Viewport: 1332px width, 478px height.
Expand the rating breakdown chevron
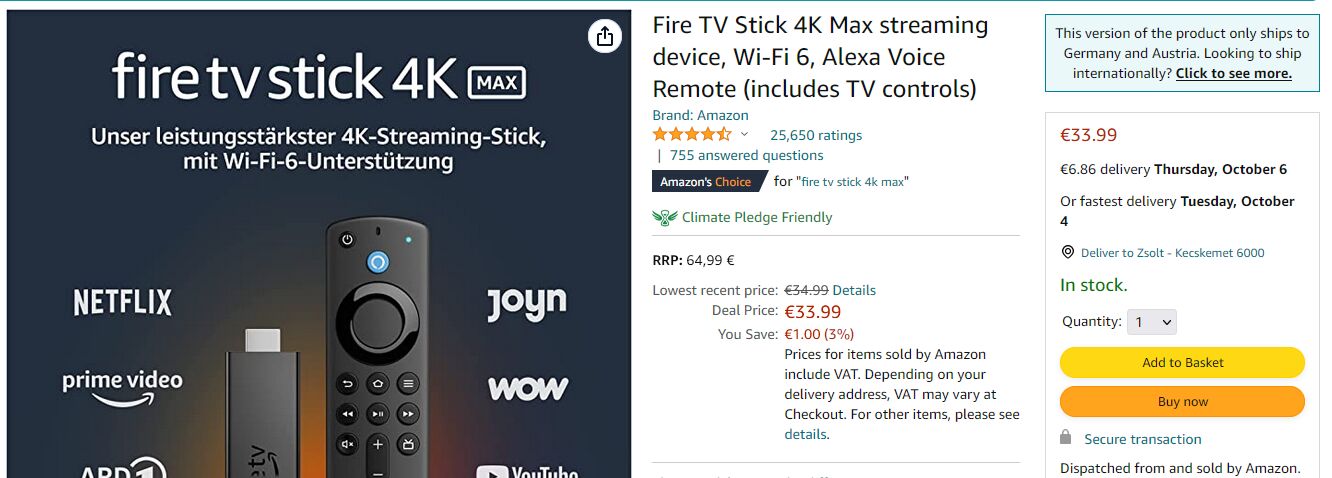point(744,135)
